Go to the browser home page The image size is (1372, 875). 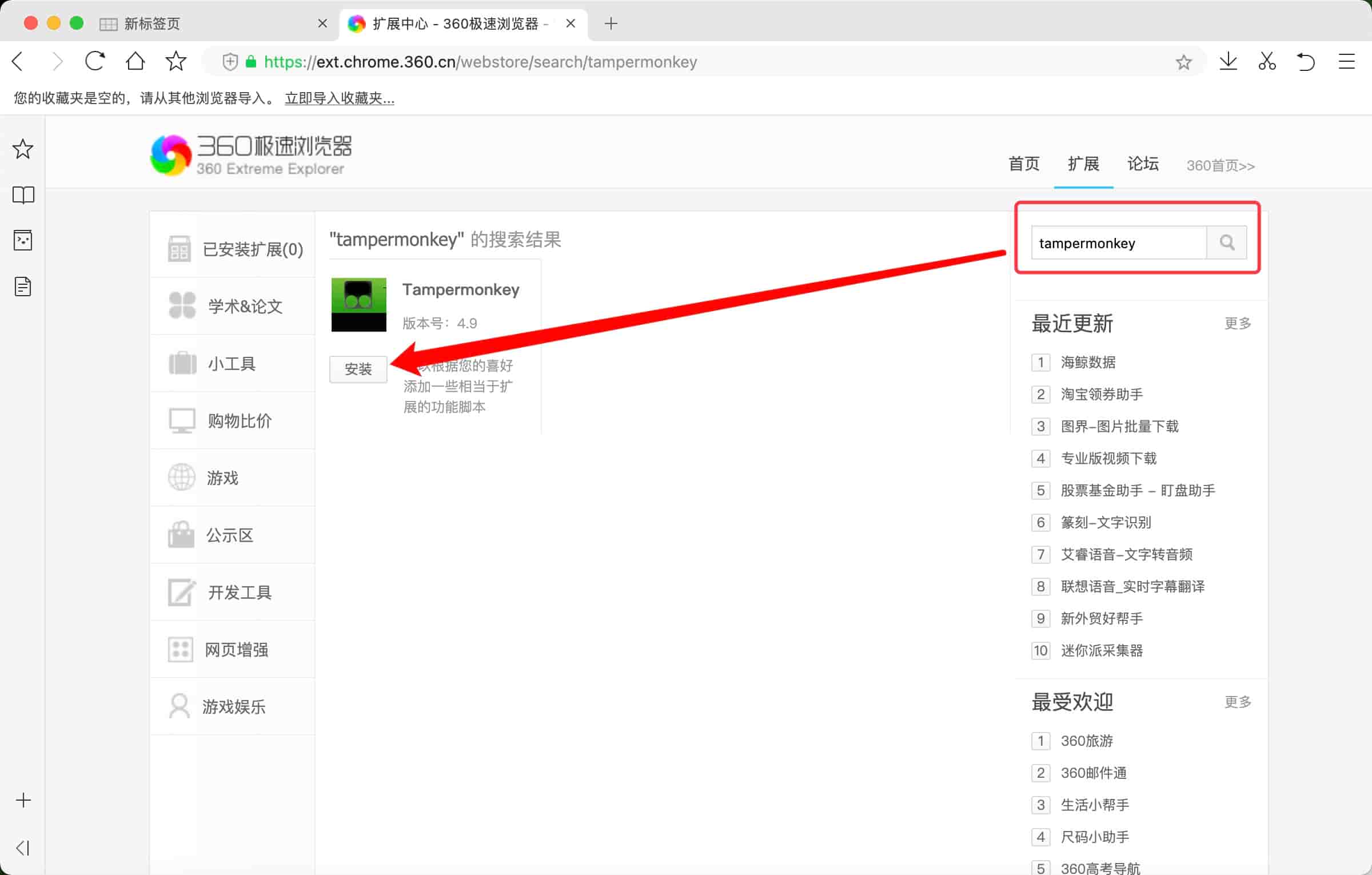pyautogui.click(x=135, y=61)
